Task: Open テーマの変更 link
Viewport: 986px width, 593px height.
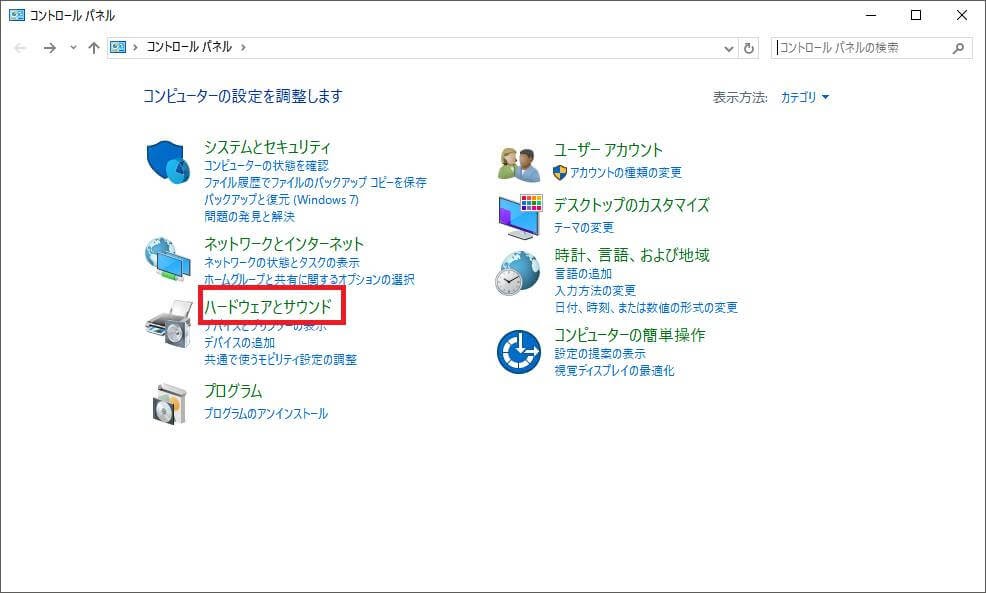Action: point(584,228)
